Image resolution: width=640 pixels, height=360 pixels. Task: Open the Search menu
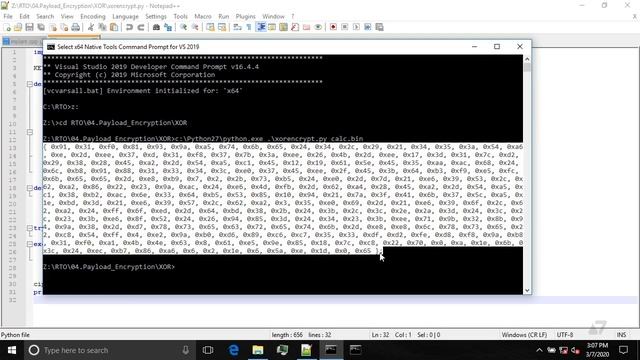45,16
